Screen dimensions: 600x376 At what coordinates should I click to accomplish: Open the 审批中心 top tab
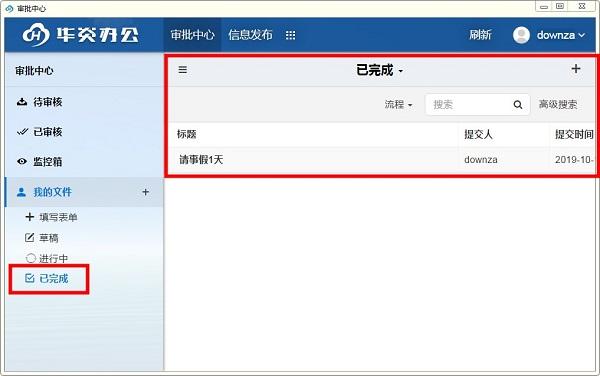click(192, 35)
